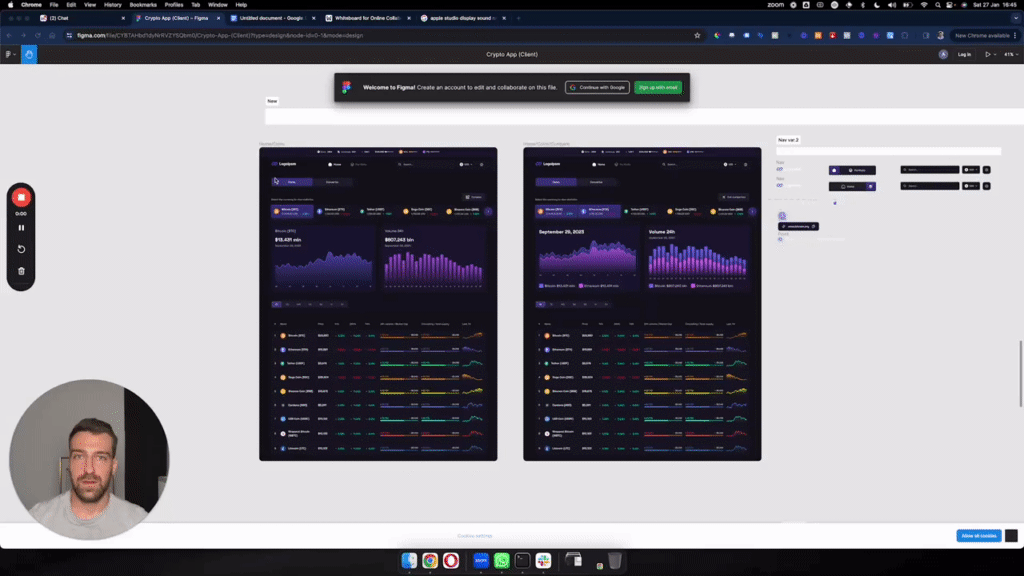The image size is (1024, 576).
Task: Click the Log in button
Action: [964, 54]
